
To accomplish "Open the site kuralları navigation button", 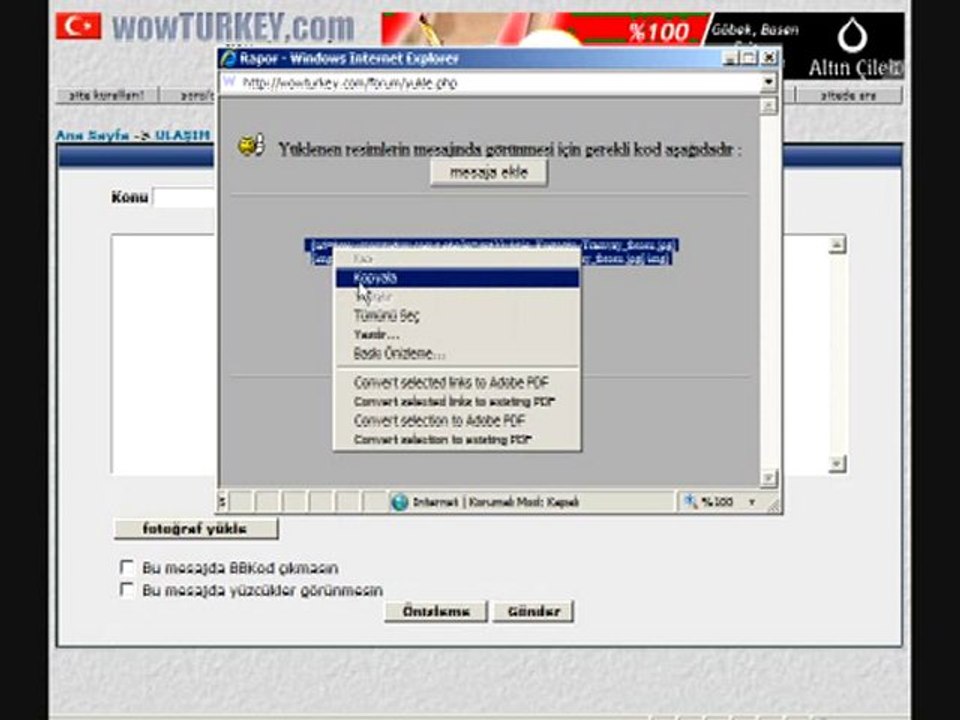I will [107, 96].
